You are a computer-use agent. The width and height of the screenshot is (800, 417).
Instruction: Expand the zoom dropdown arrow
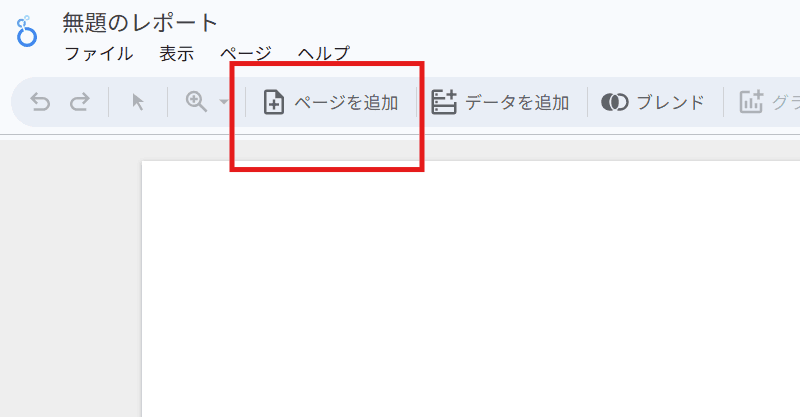[223, 102]
